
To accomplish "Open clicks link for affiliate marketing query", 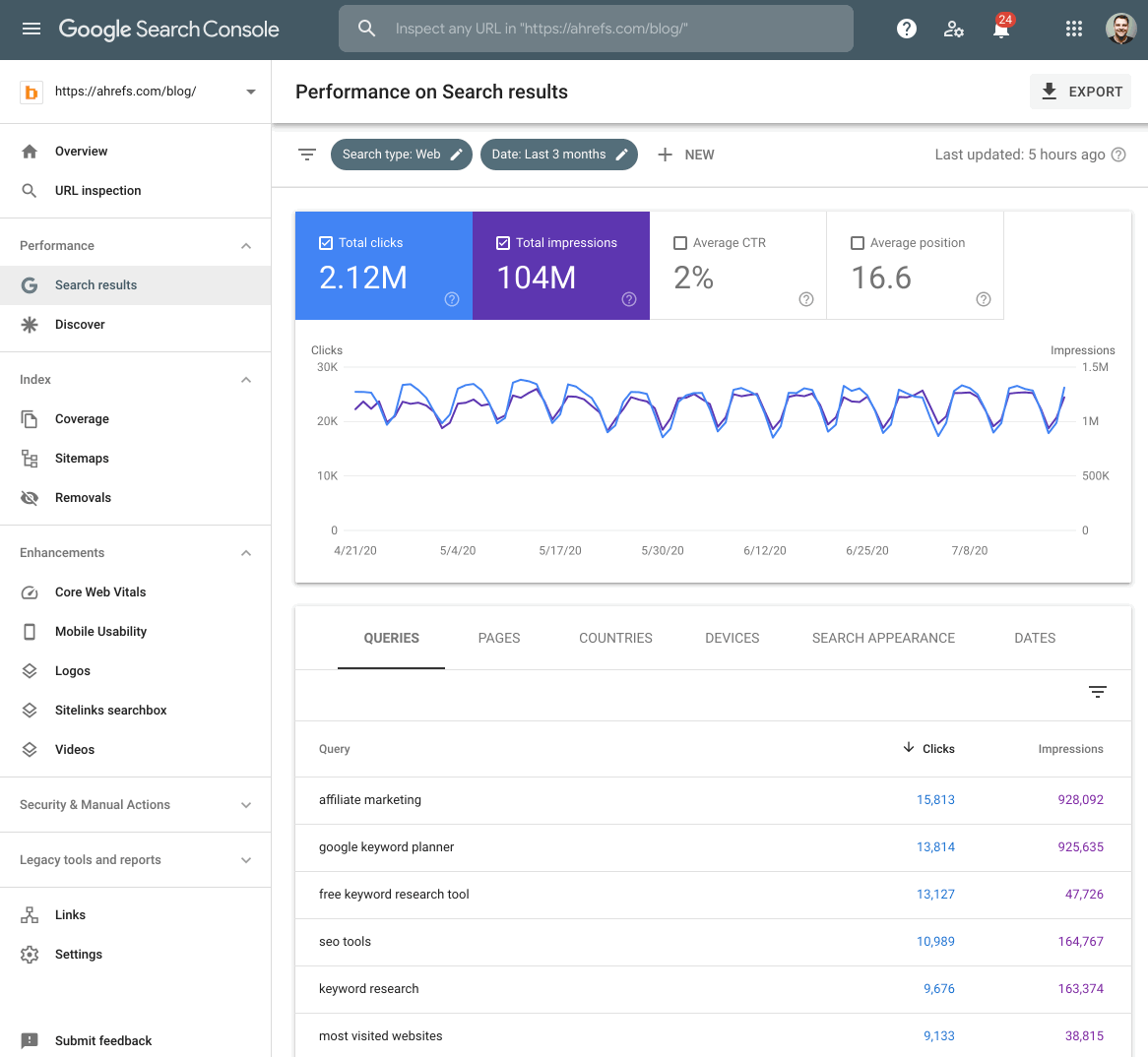I will coord(935,799).
